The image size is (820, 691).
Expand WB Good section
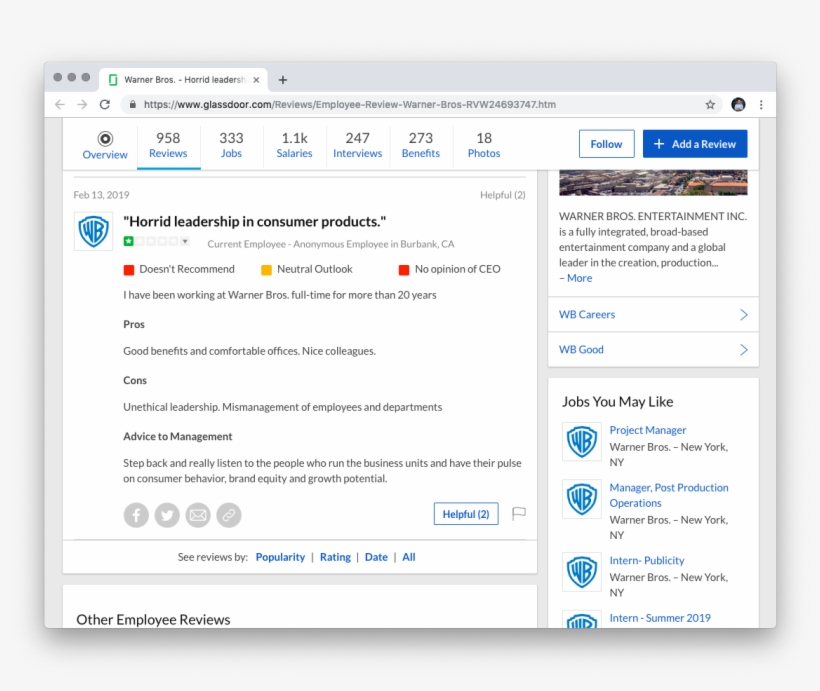pyautogui.click(x=743, y=350)
